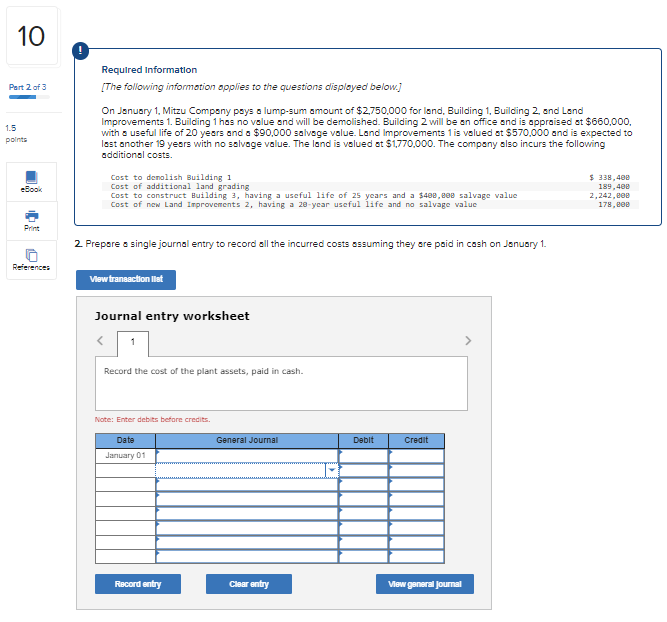This screenshot has height=622, width=667.
Task: Click the 1.5 points label
Action: [16, 134]
